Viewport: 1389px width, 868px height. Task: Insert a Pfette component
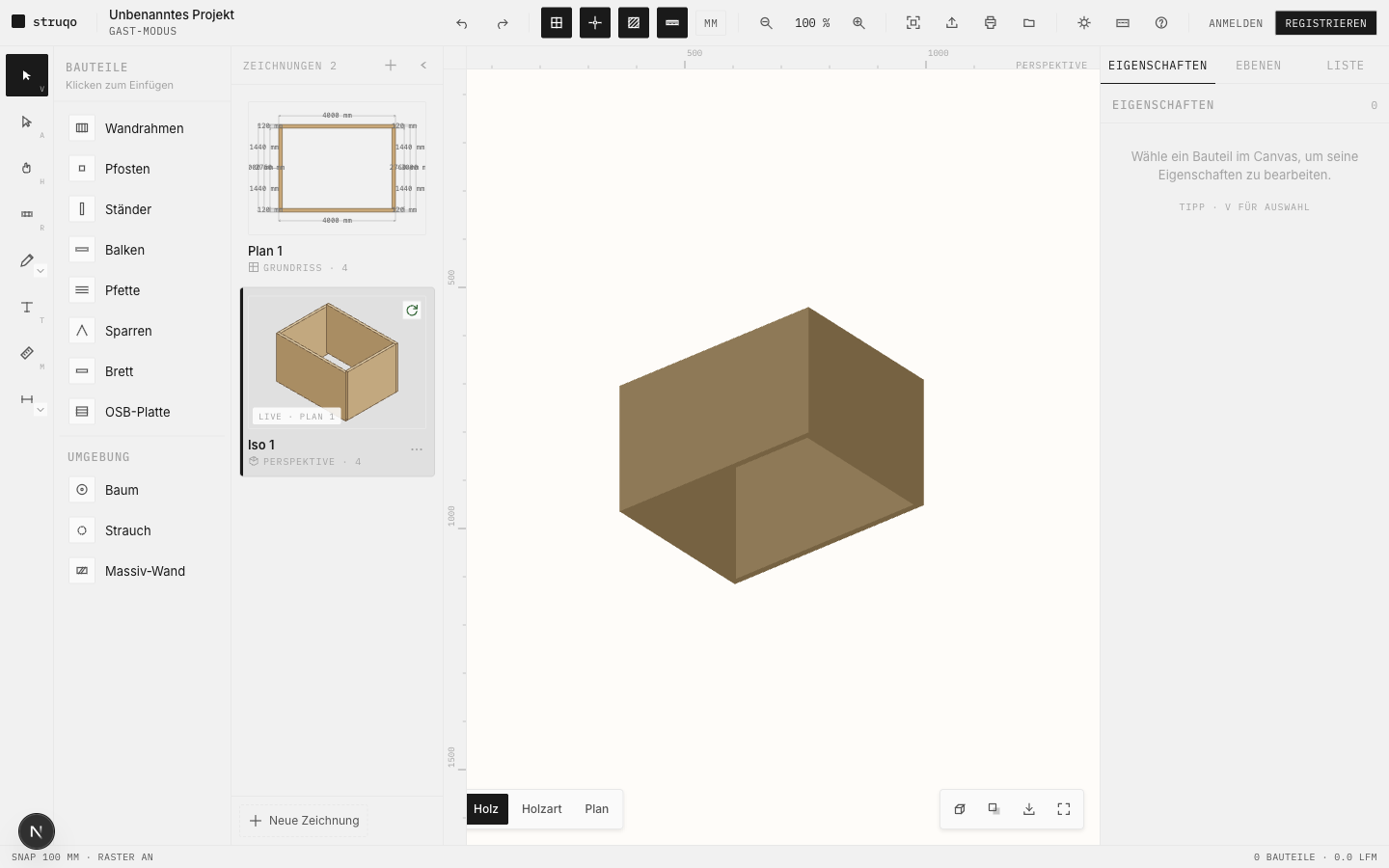(143, 290)
